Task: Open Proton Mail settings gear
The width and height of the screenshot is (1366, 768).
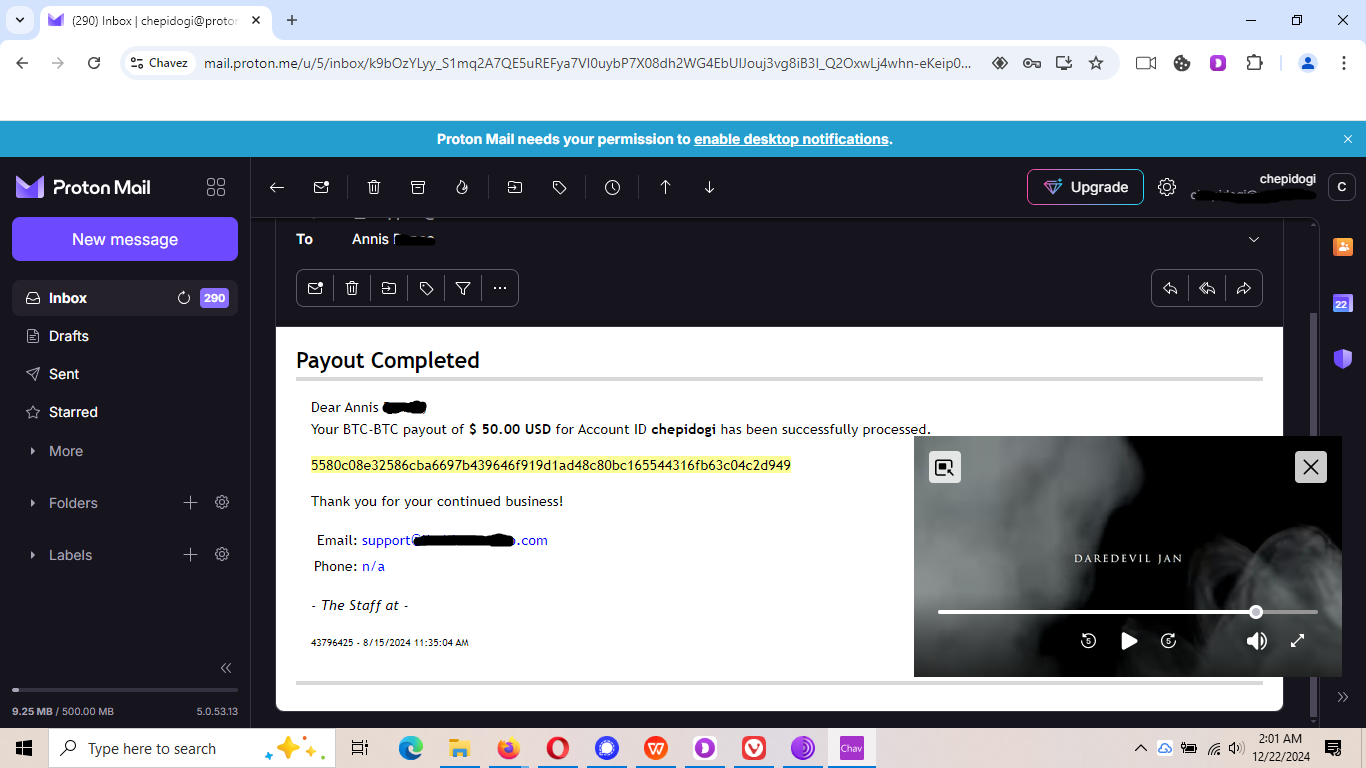Action: click(x=1166, y=187)
